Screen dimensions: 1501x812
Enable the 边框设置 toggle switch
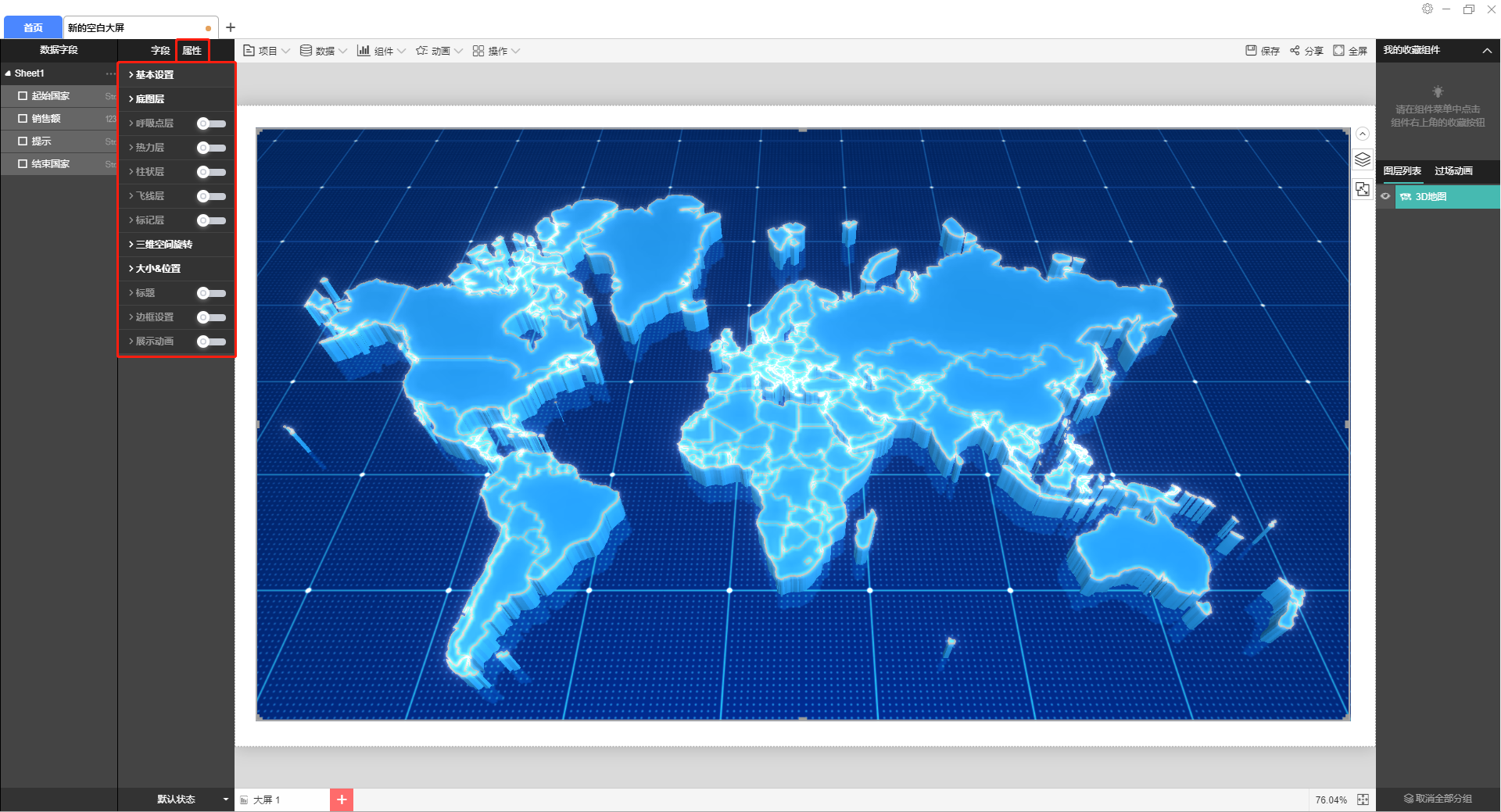point(211,317)
